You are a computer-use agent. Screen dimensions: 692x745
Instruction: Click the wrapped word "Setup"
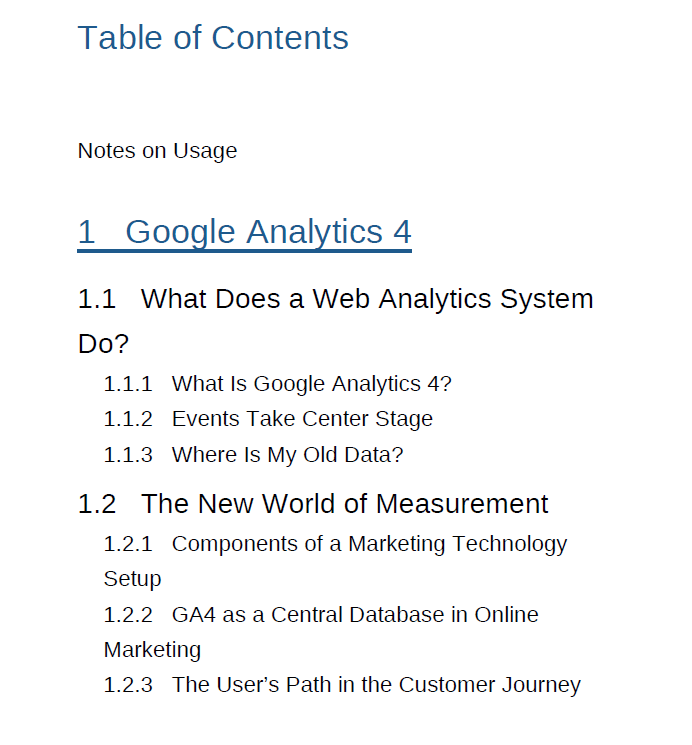[133, 579]
